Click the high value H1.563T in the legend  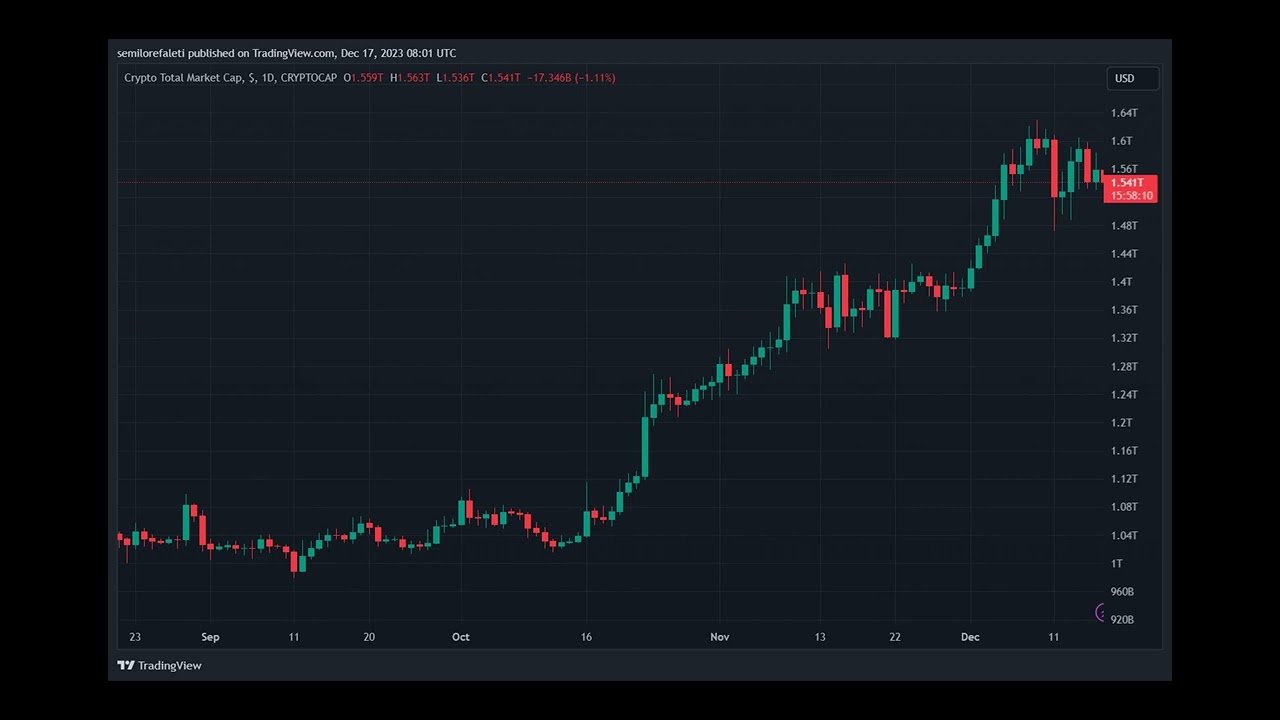click(x=408, y=77)
